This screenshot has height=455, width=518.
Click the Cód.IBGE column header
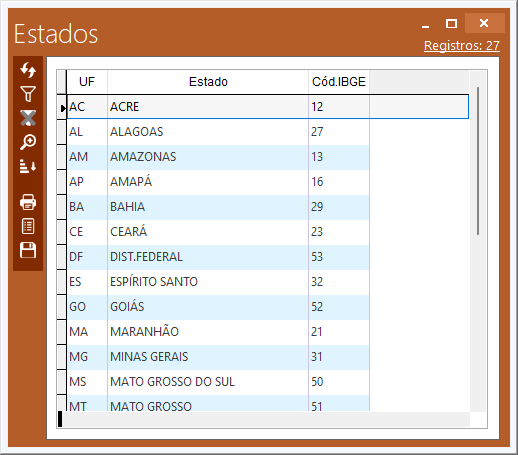point(339,82)
